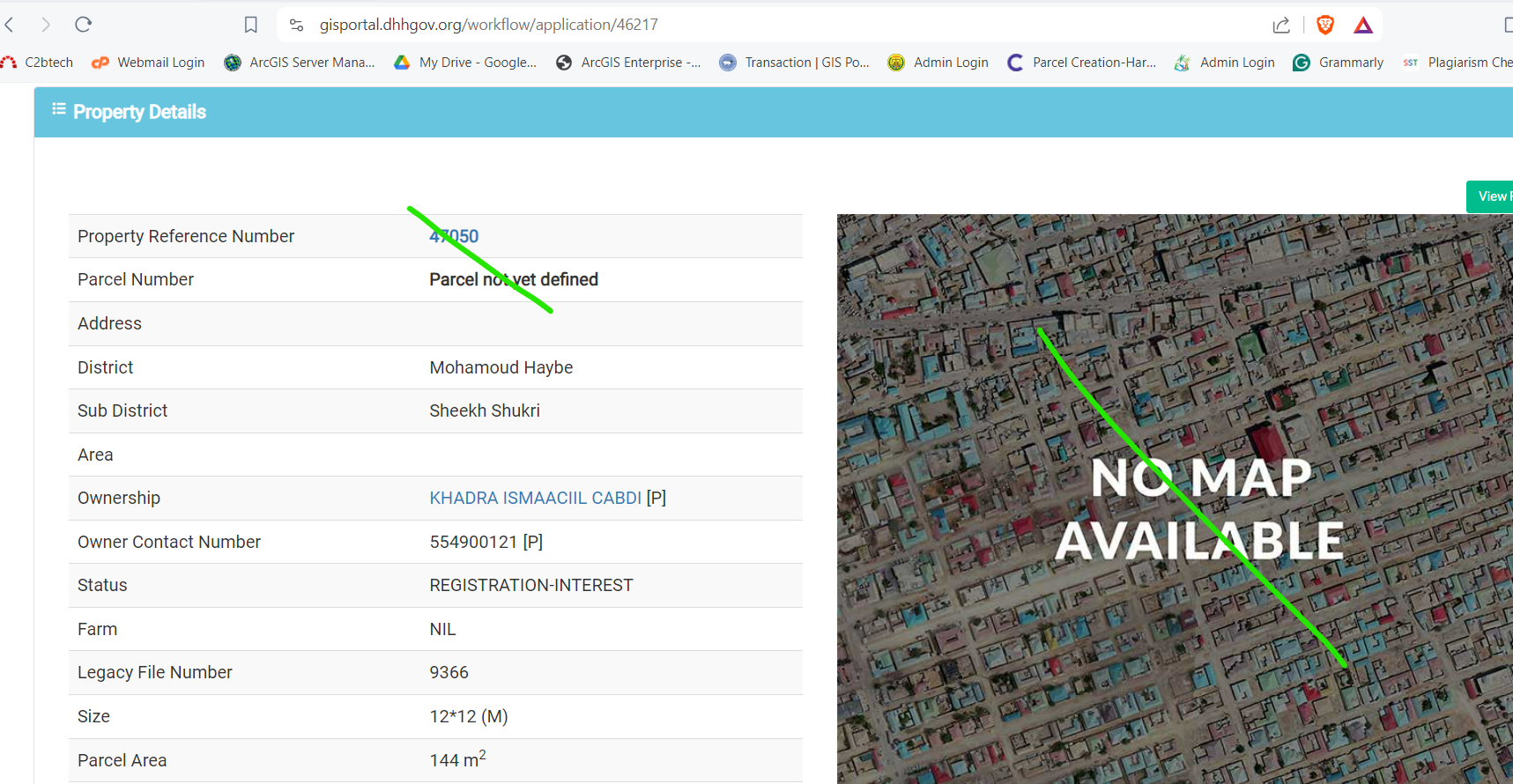The height and width of the screenshot is (784, 1513).
Task: Click owner contact '554900121 [P]'
Action: pyautogui.click(x=486, y=542)
